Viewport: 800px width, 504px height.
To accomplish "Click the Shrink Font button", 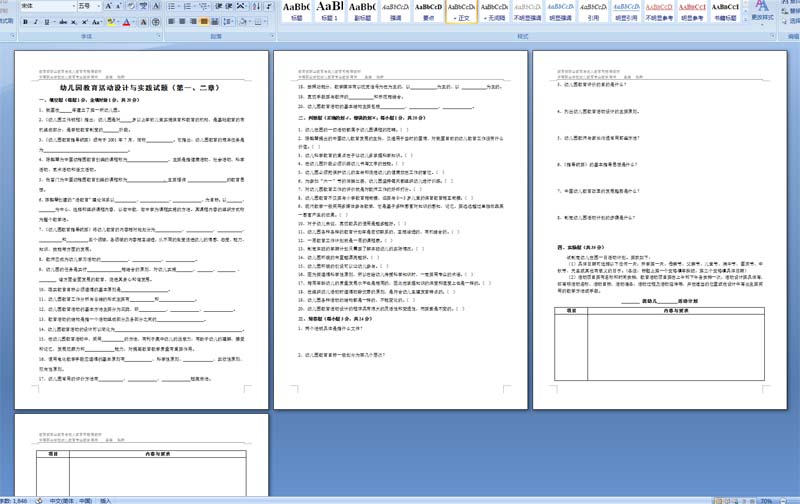I will tap(118, 6).
